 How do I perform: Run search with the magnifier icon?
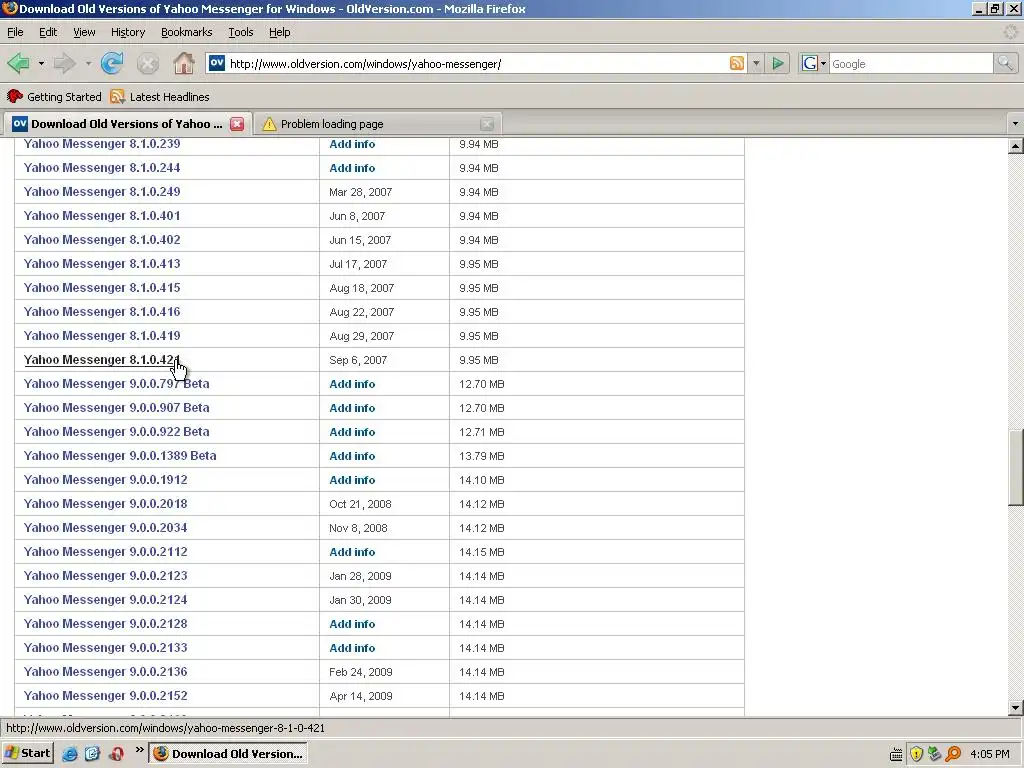(x=1005, y=63)
